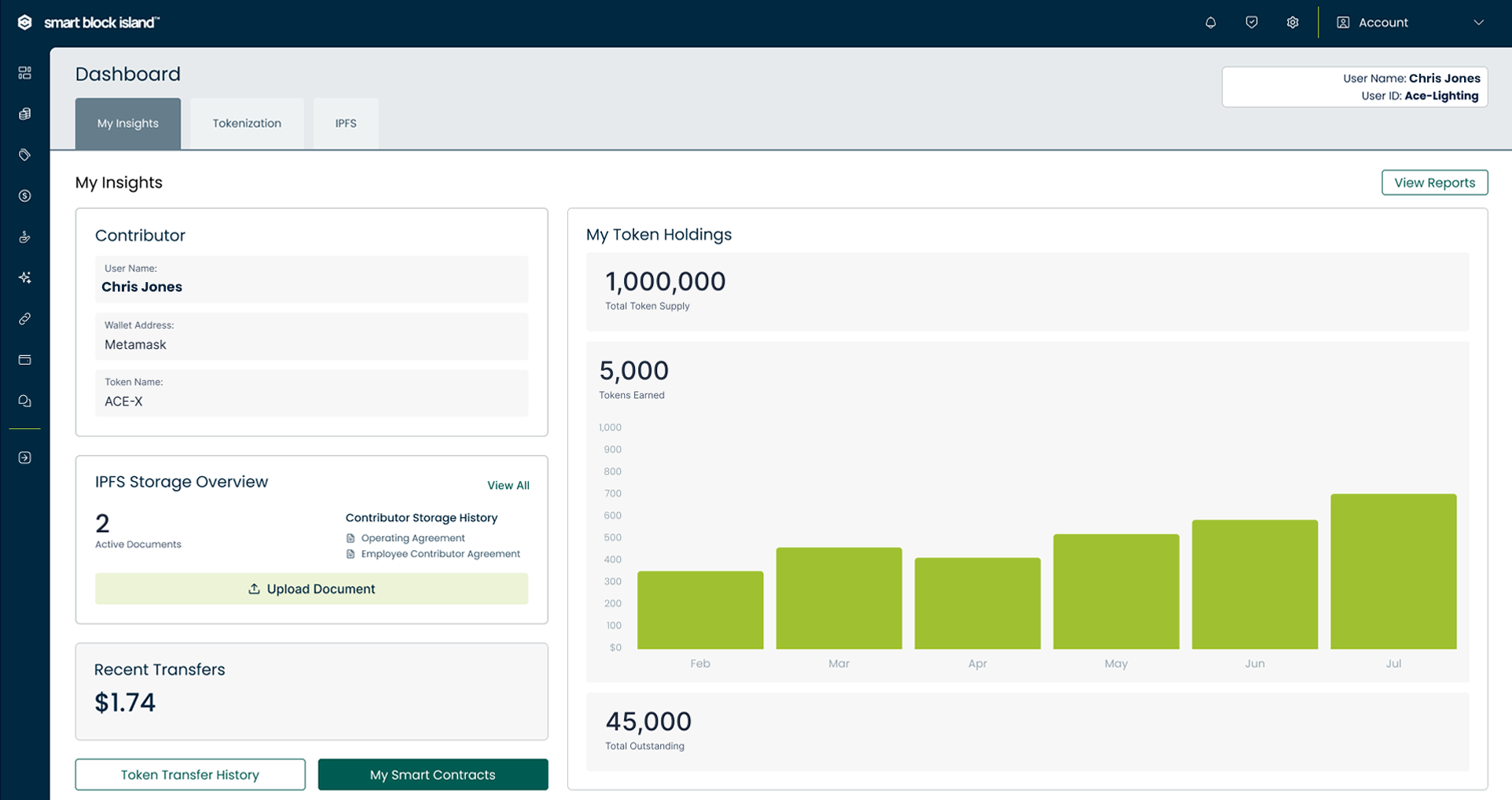Viewport: 1512px width, 800px height.
Task: Click the Dashboard page title
Action: [128, 74]
